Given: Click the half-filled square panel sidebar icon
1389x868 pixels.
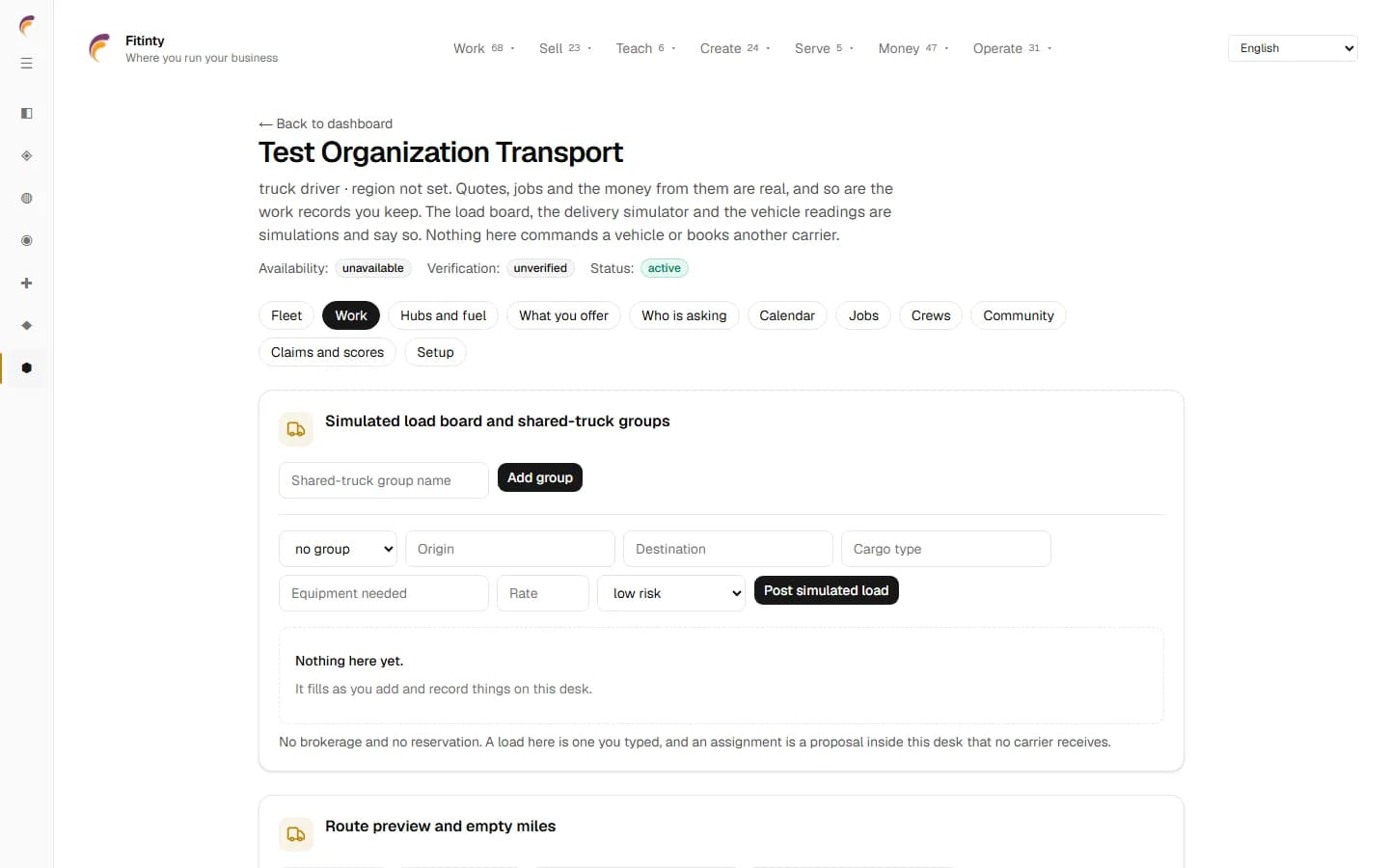Looking at the screenshot, I should (x=27, y=114).
